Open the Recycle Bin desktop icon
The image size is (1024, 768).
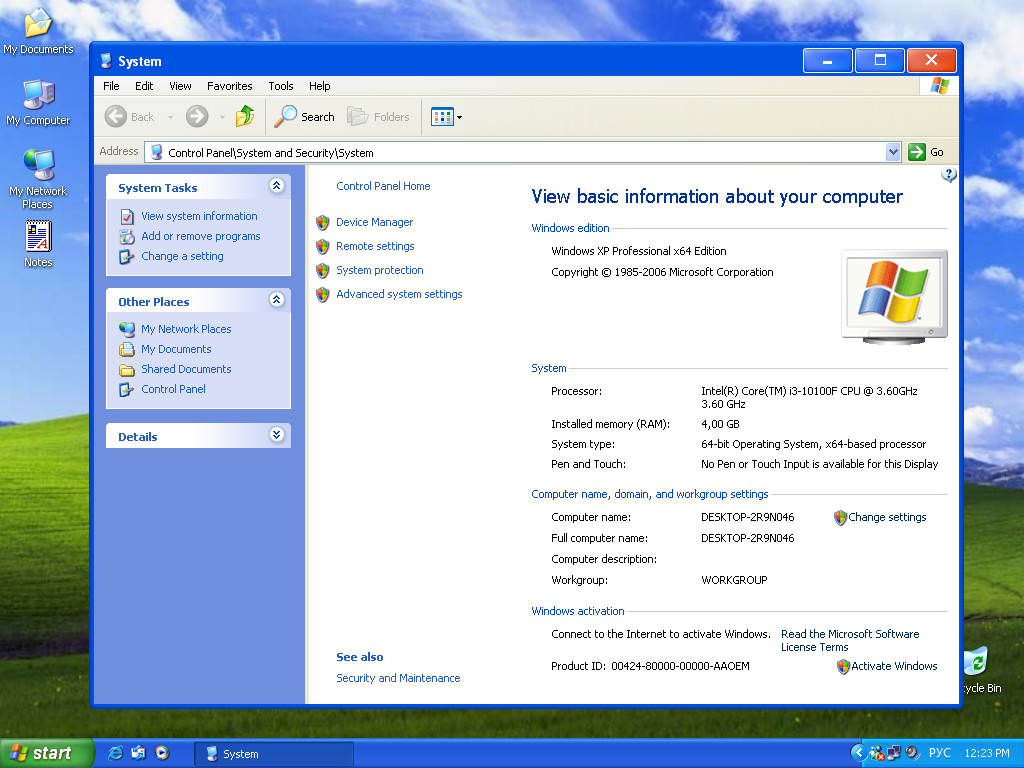click(x=979, y=669)
